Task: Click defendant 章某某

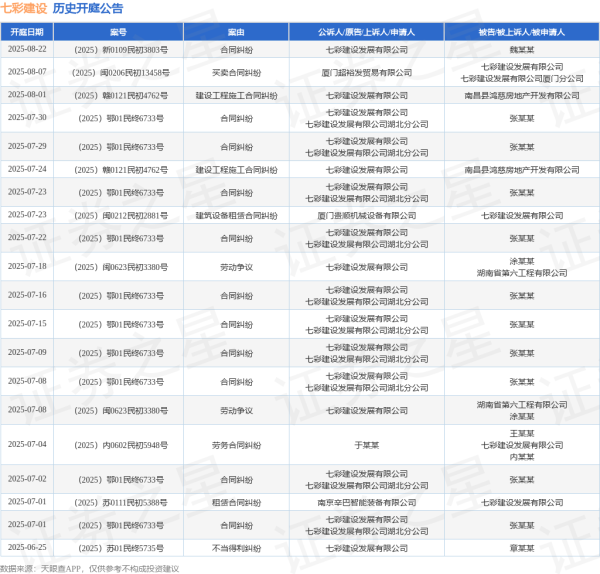Action: 522,548
